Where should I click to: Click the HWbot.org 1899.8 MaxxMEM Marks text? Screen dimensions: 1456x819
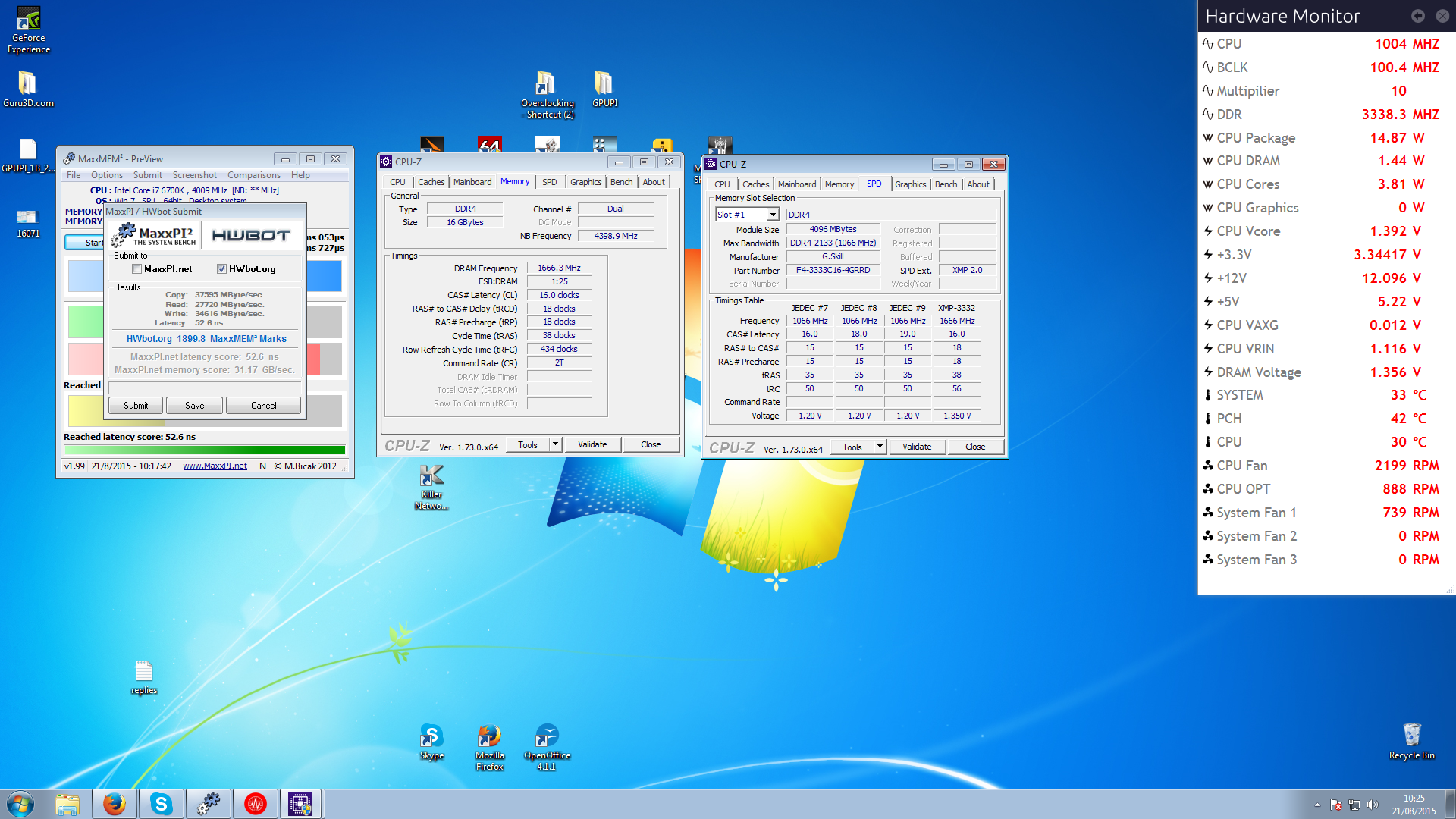pos(206,339)
